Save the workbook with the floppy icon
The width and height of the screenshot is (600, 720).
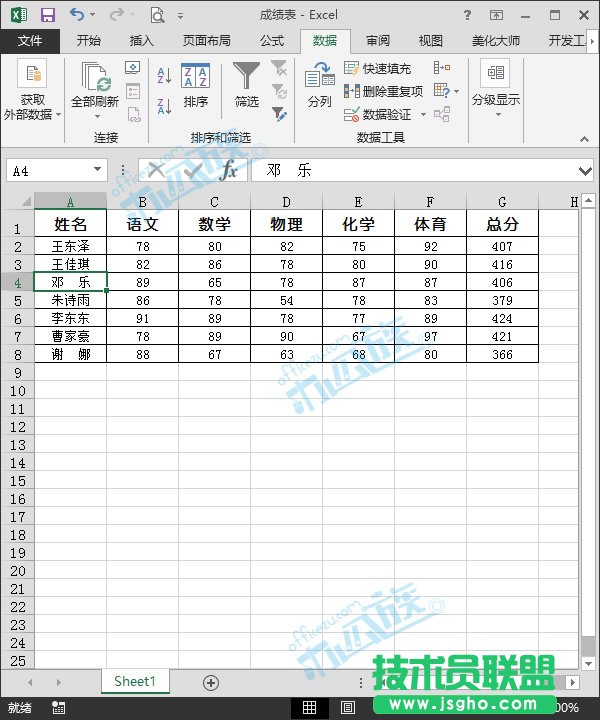coord(48,15)
